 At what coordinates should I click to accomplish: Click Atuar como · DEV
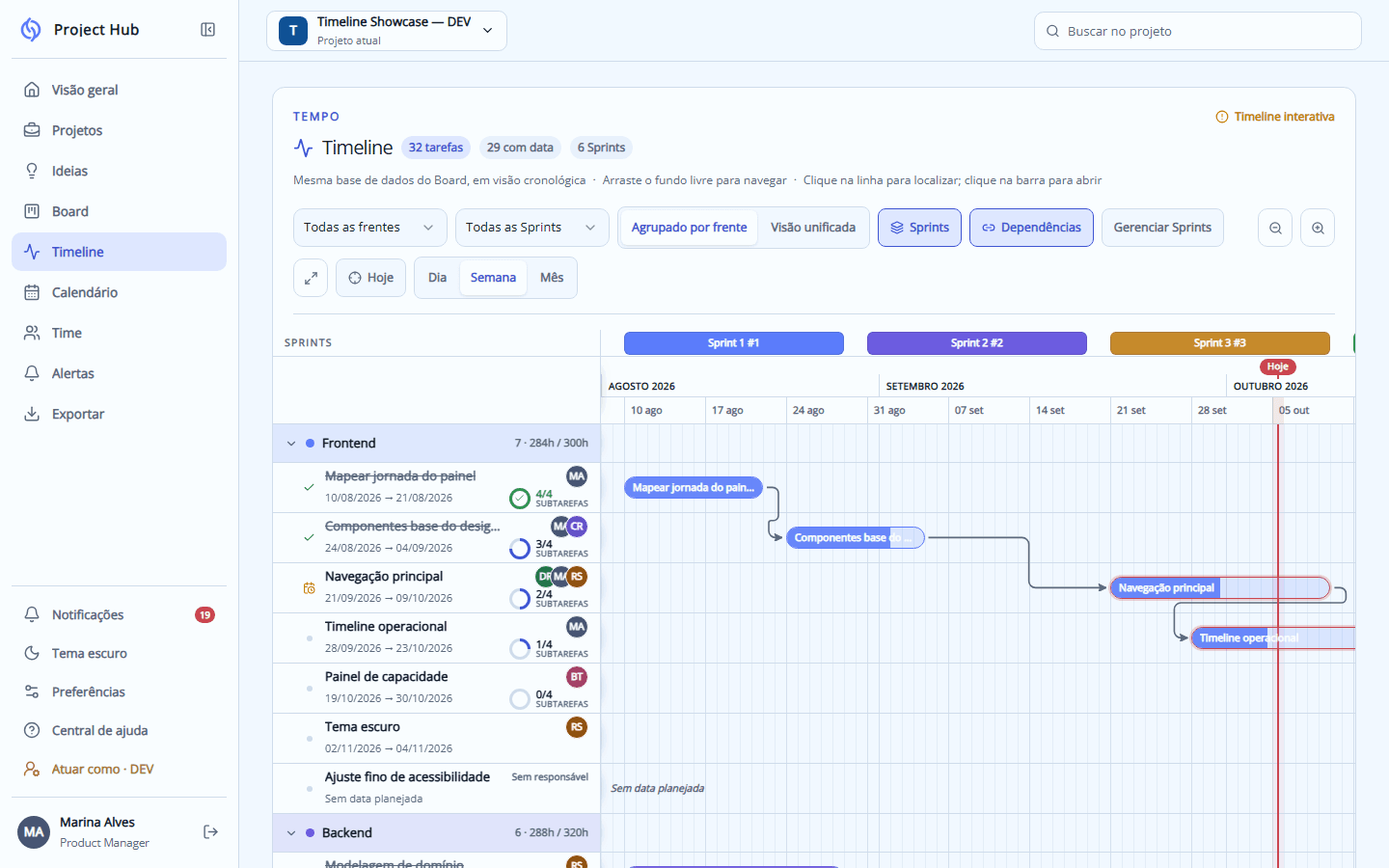(119, 769)
